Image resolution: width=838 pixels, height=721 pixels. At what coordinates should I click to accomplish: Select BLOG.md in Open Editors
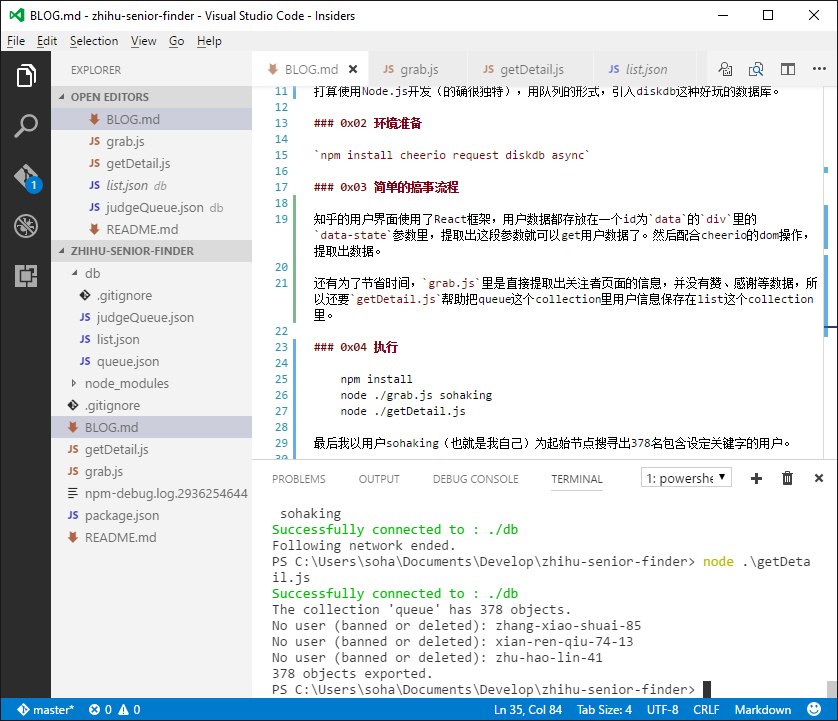[152, 119]
